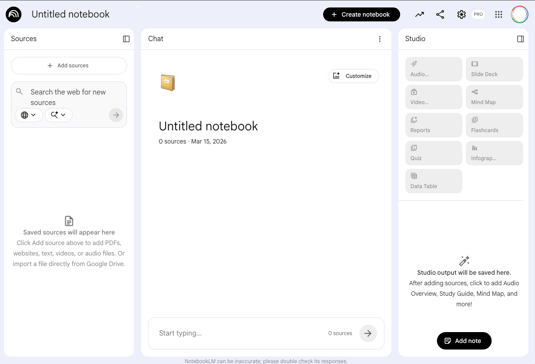This screenshot has height=364, width=535.
Task: Select the Video Overview tile
Action: click(434, 97)
